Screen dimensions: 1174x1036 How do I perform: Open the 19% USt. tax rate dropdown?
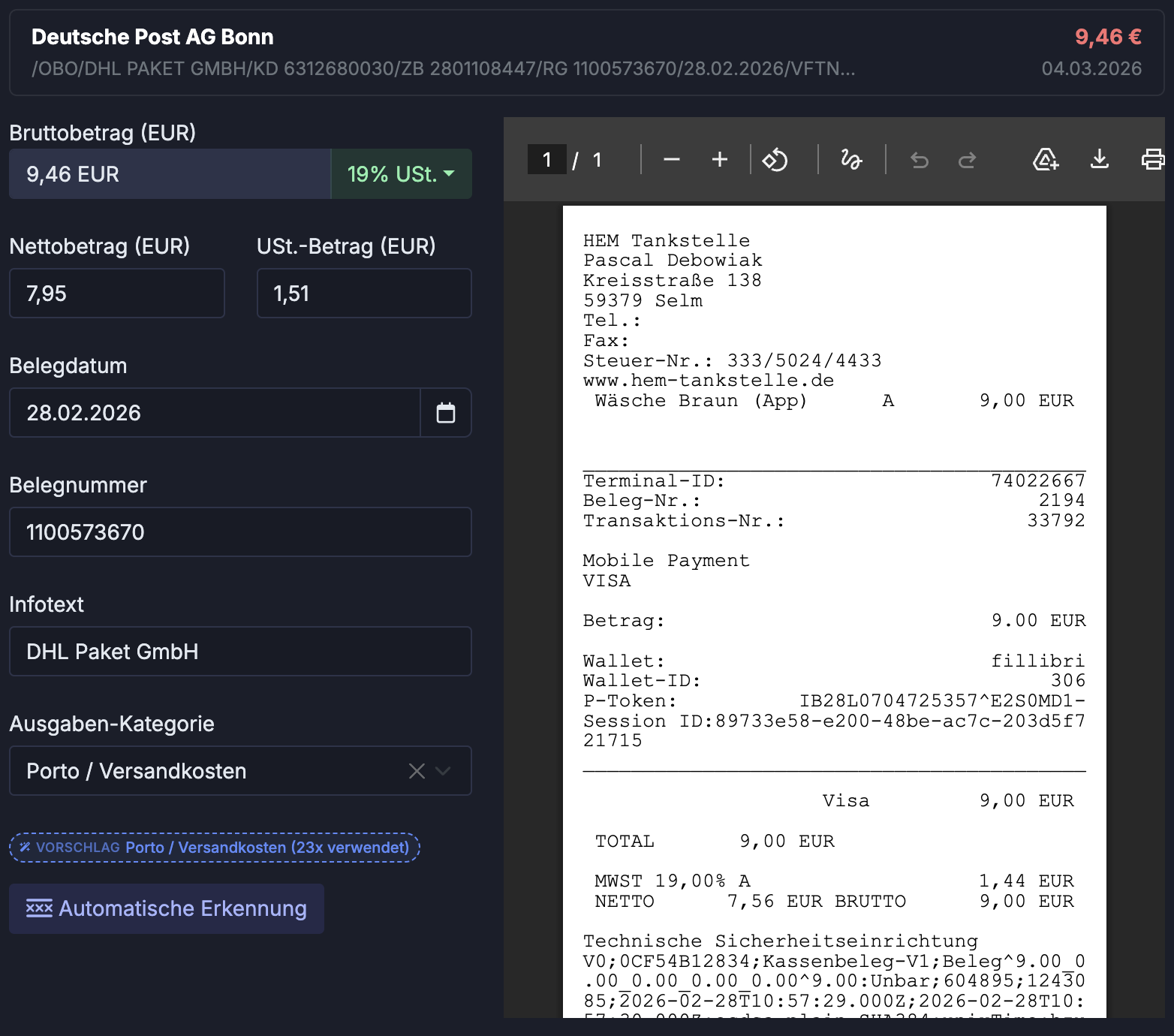tap(401, 174)
